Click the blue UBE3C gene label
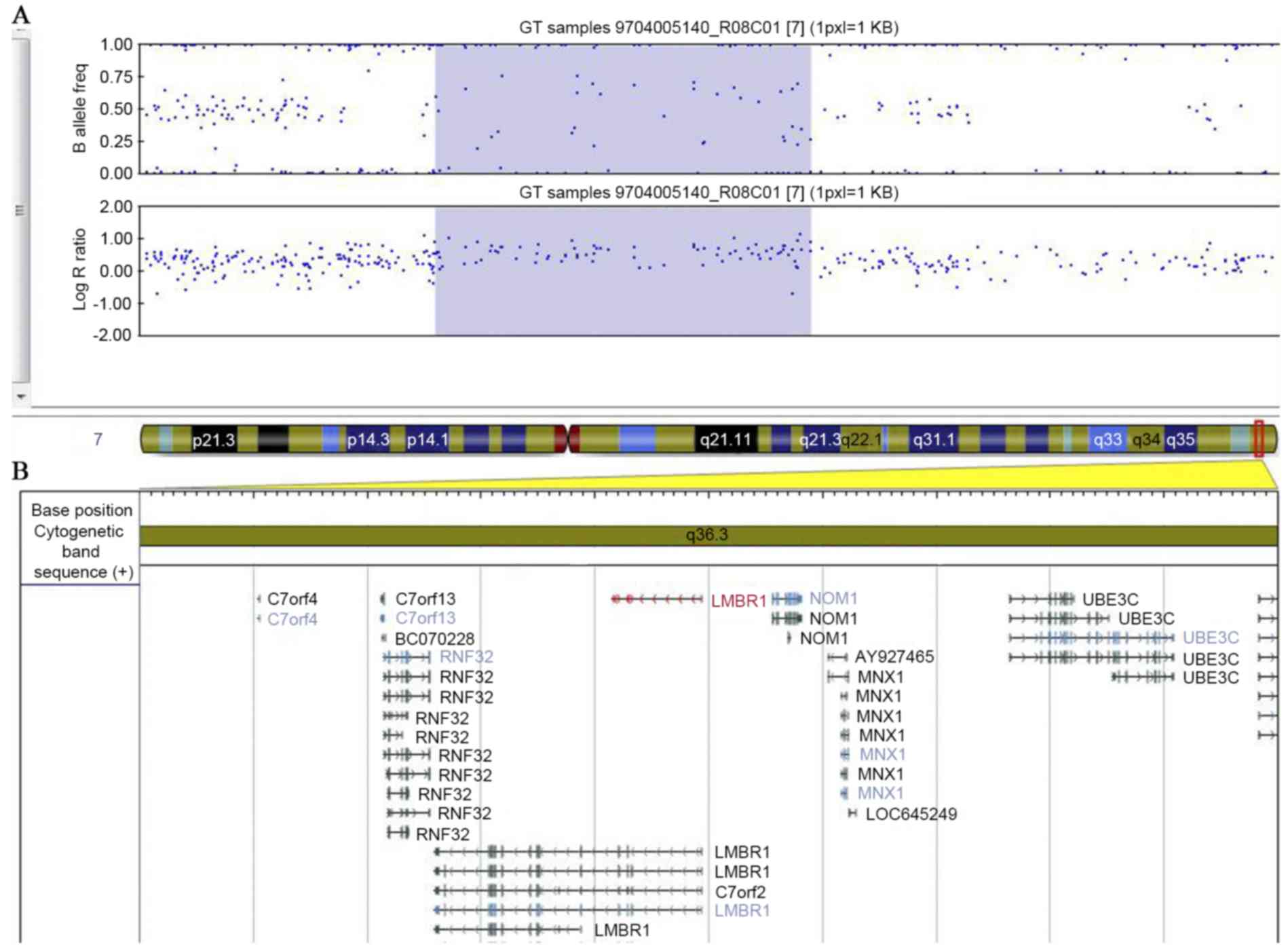 click(x=1210, y=638)
